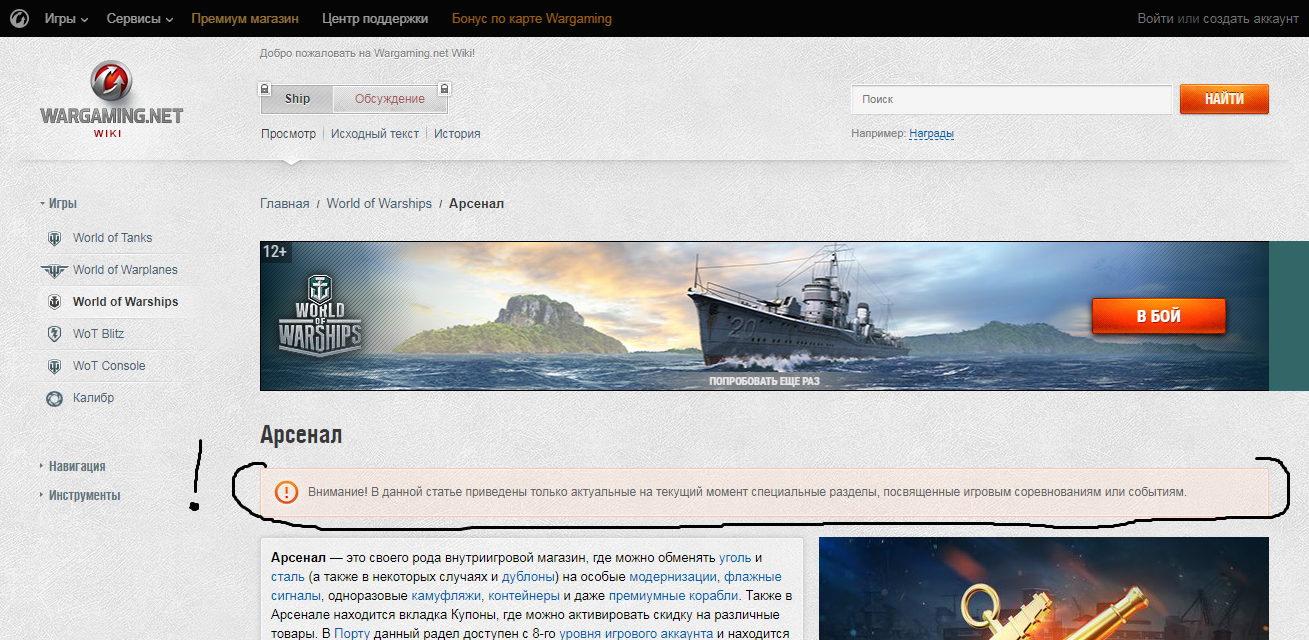Collapse the Игры sidebar section

62,203
